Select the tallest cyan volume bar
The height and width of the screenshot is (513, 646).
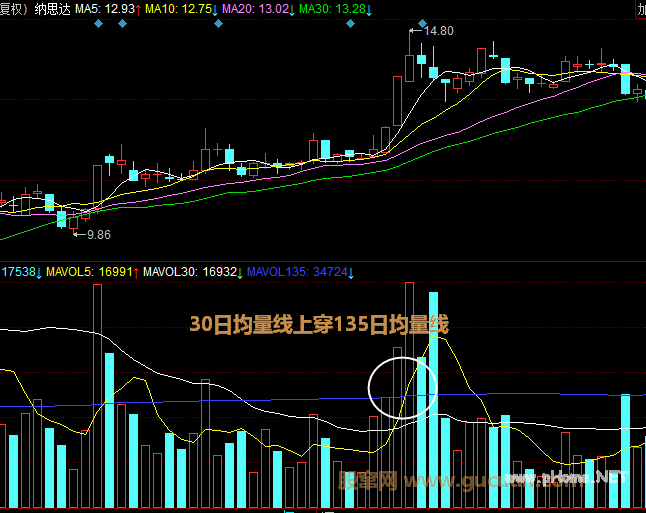433,400
